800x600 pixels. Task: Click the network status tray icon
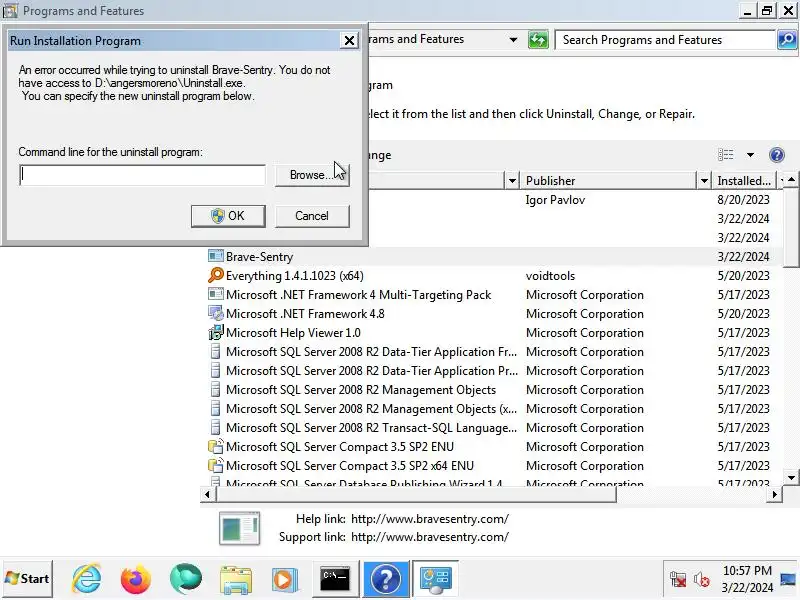coord(678,579)
